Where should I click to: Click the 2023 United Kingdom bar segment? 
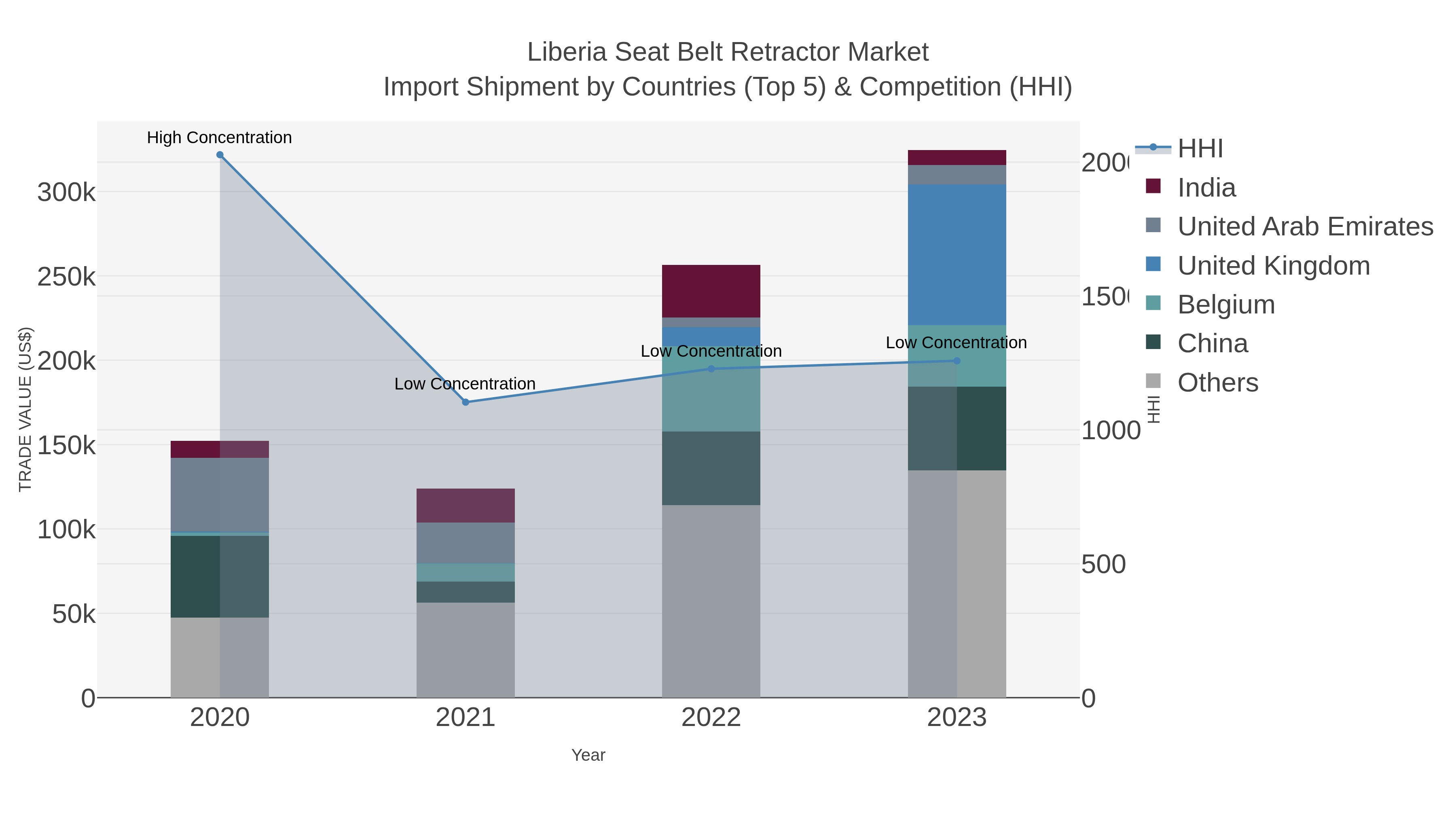pyautogui.click(x=957, y=254)
